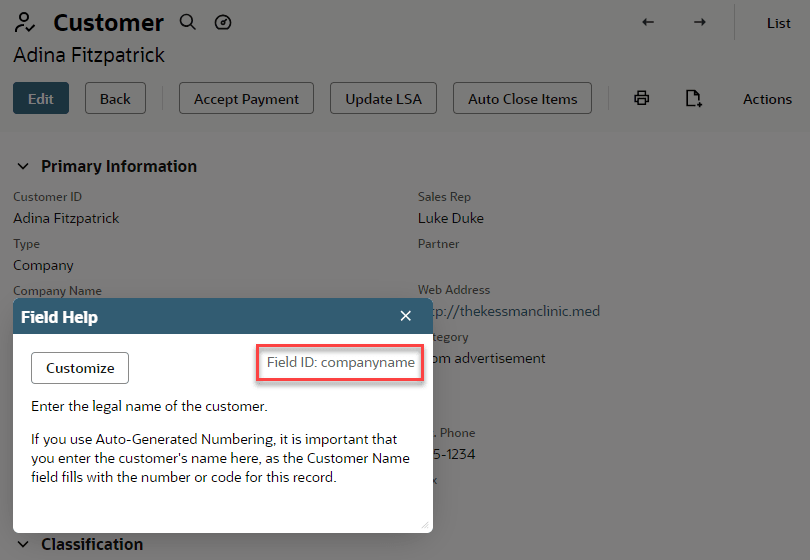The width and height of the screenshot is (810, 560).
Task: Click the customer record icon beside the Customer title
Action: [x=24, y=22]
